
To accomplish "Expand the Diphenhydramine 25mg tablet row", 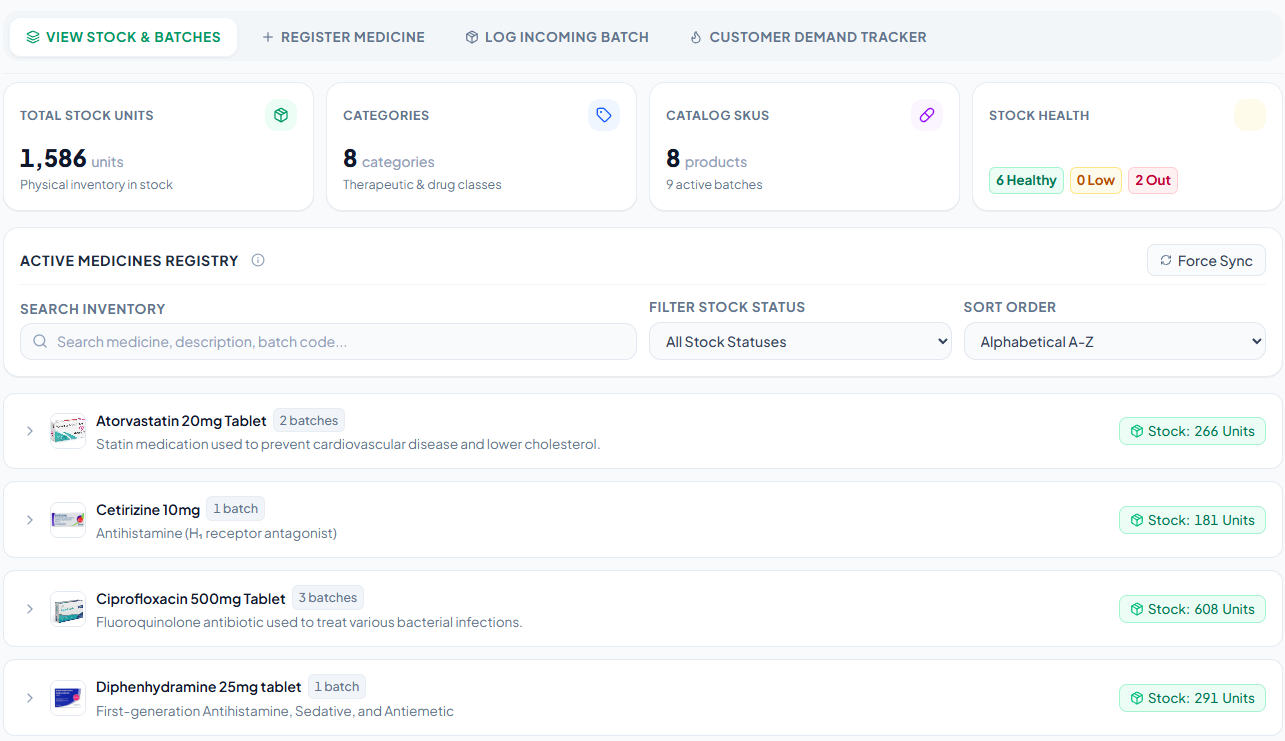I will pyautogui.click(x=30, y=698).
